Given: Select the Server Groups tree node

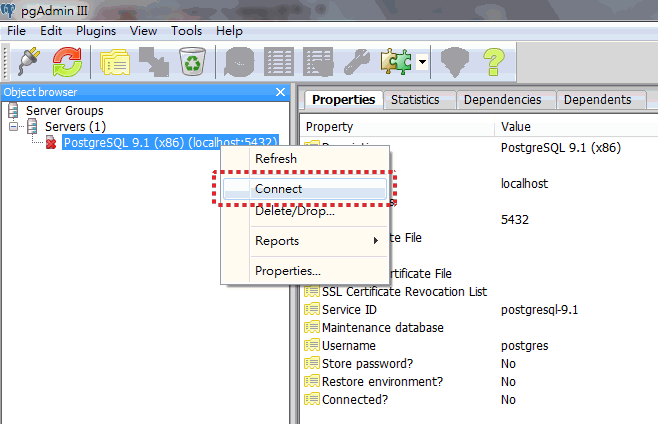Looking at the screenshot, I should 65,110.
